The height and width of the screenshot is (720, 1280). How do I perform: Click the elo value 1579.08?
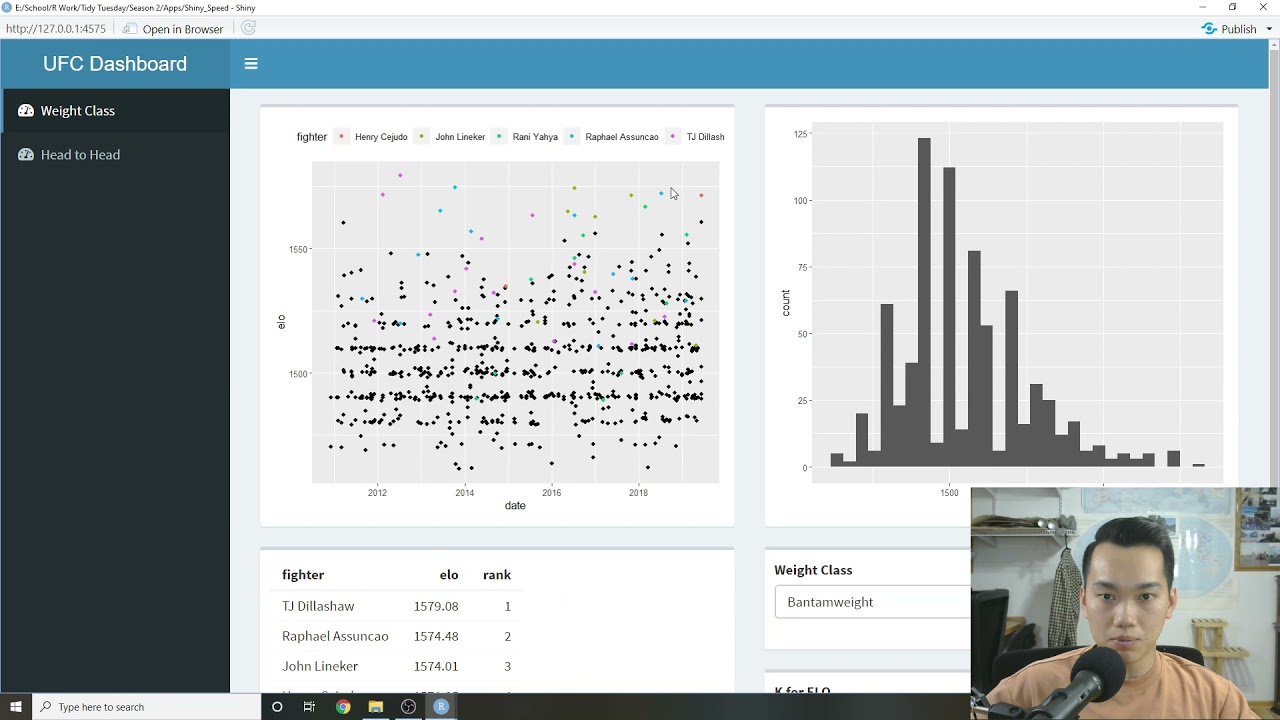click(x=436, y=606)
